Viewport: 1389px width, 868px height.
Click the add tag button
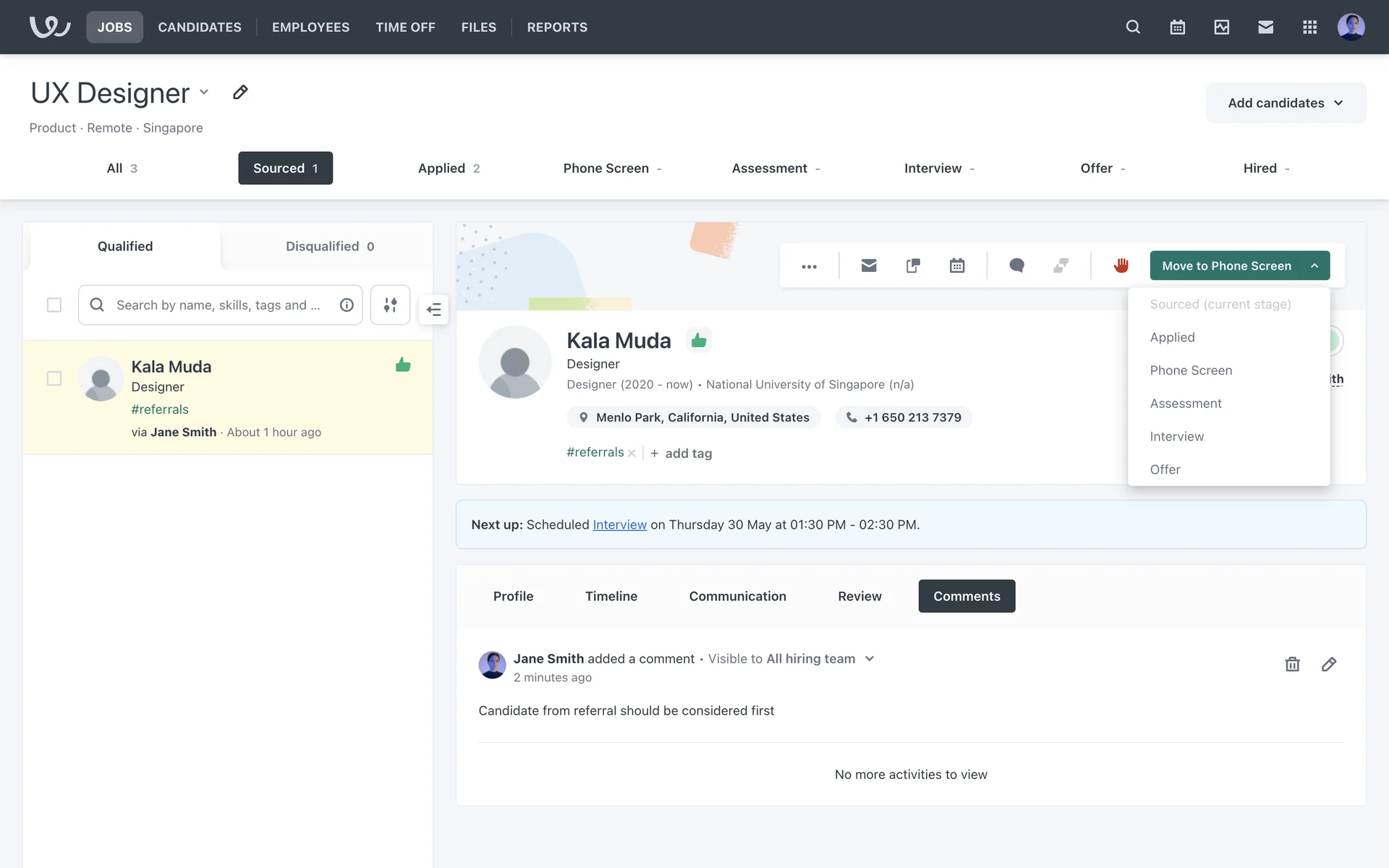(681, 454)
